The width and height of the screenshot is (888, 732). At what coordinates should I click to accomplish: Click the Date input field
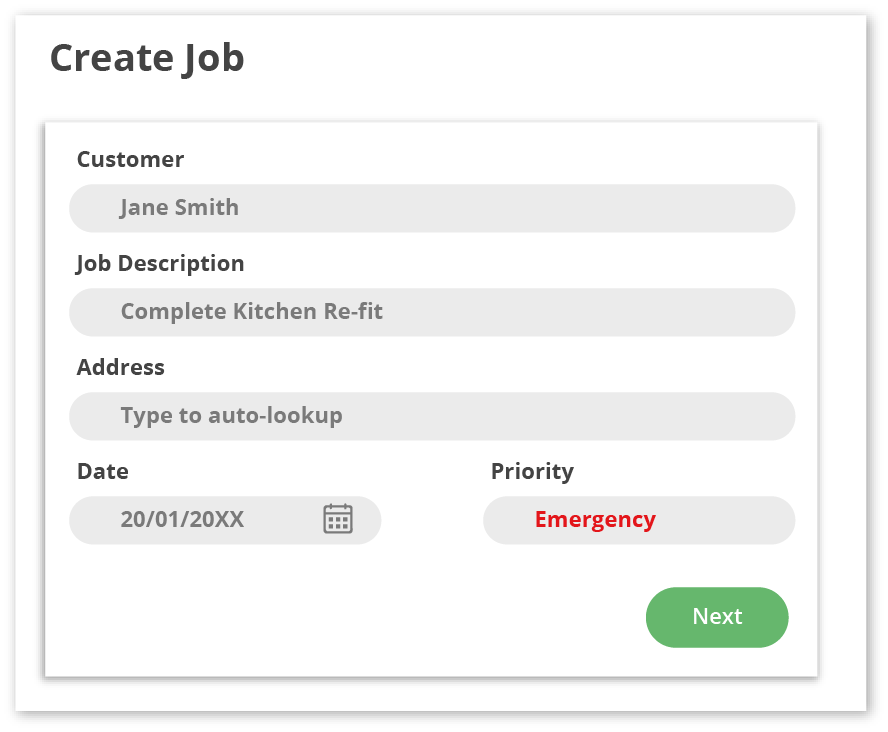click(200, 520)
